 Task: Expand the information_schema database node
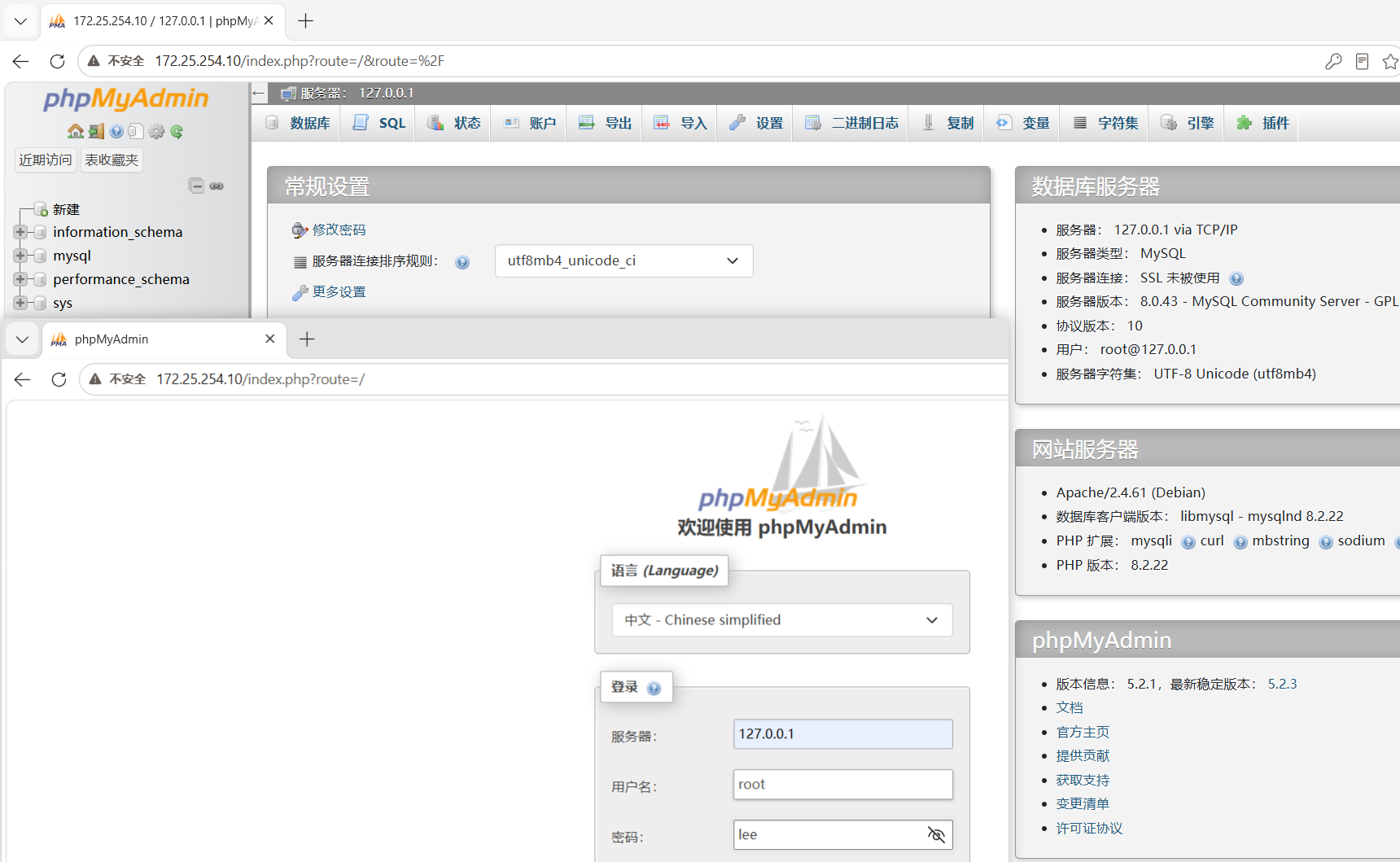tap(20, 232)
